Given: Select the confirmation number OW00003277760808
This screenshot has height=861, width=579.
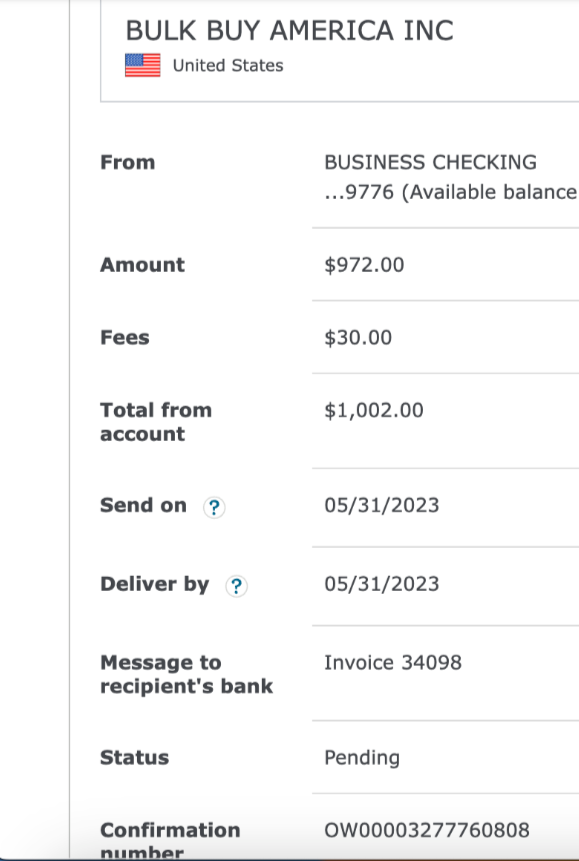Looking at the screenshot, I should pos(427,830).
